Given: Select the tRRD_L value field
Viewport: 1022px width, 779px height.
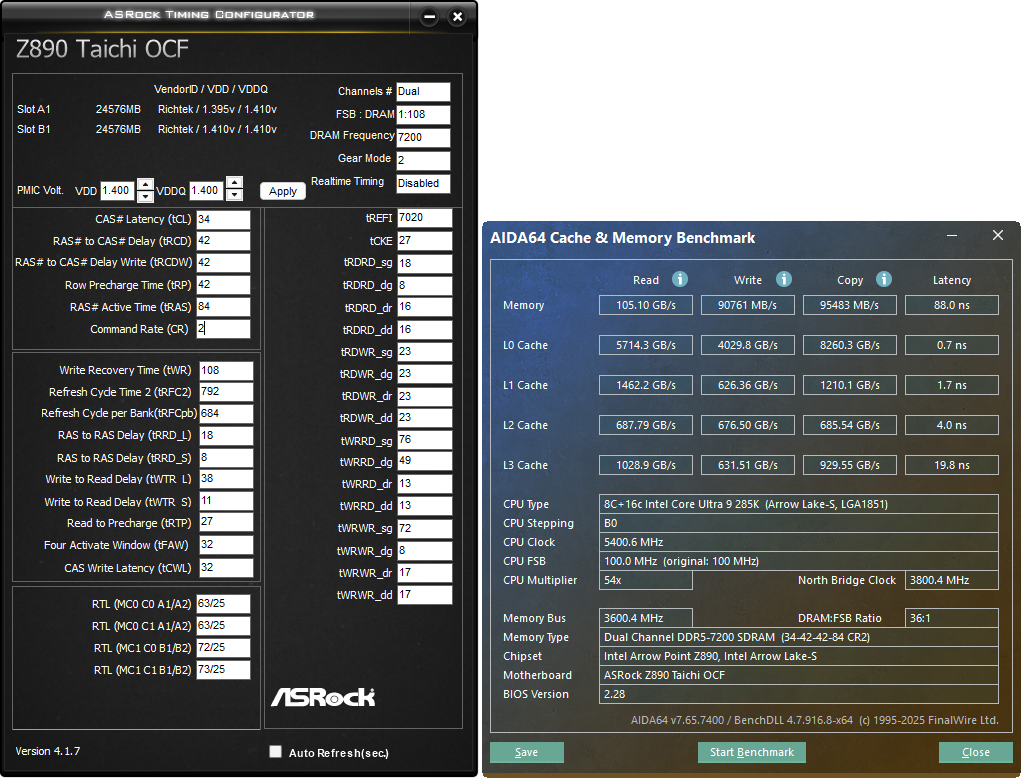Looking at the screenshot, I should tap(226, 435).
